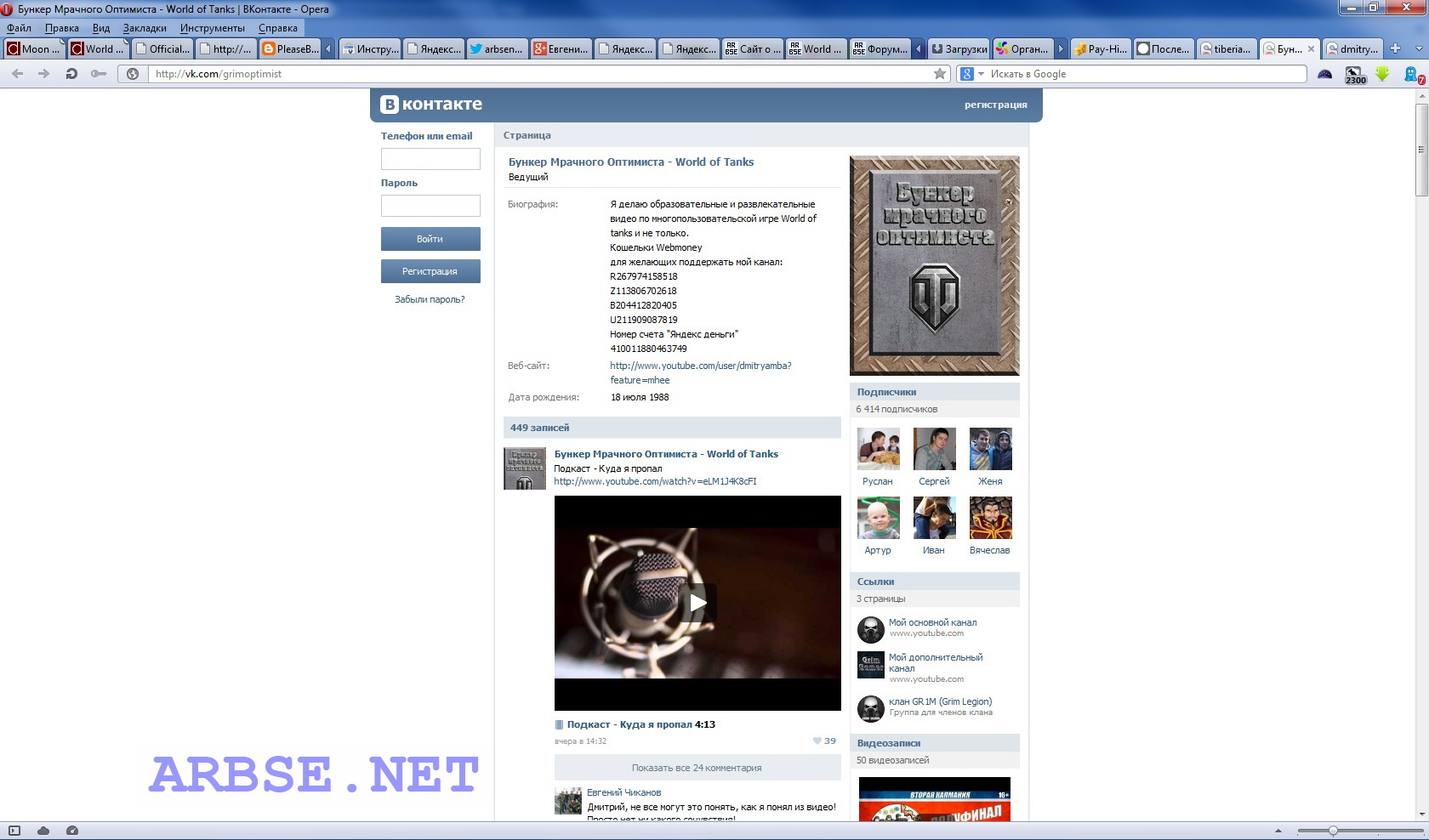Image resolution: width=1429 pixels, height=840 pixels.
Task: Open the blue ghost extension with badge 7
Action: click(1413, 75)
